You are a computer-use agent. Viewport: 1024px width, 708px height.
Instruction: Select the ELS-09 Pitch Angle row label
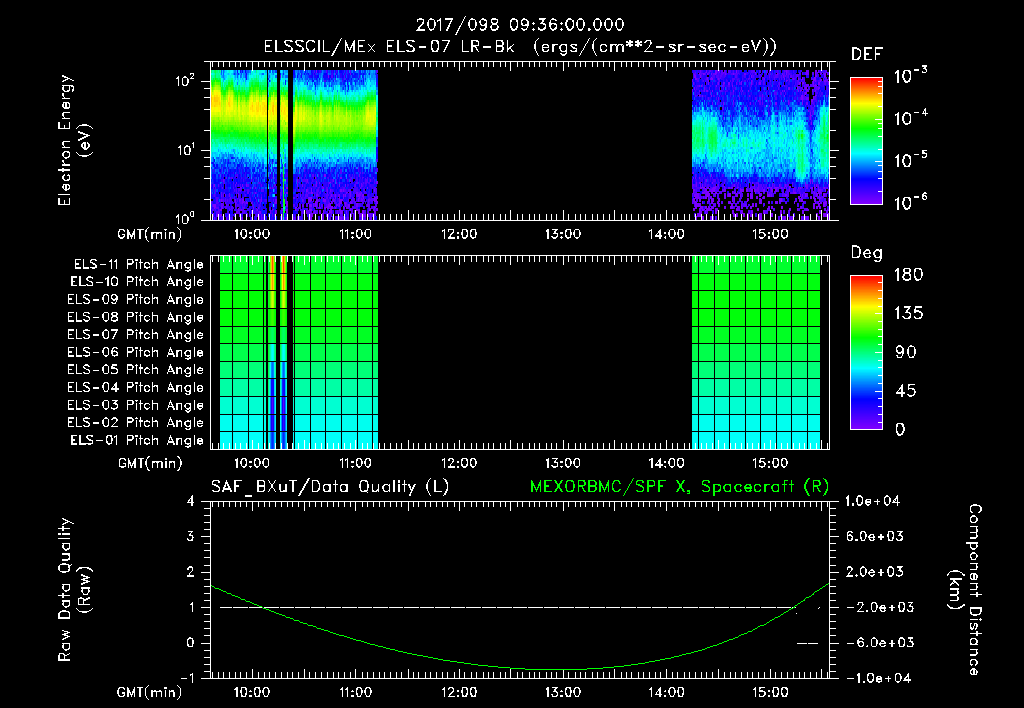pos(135,300)
